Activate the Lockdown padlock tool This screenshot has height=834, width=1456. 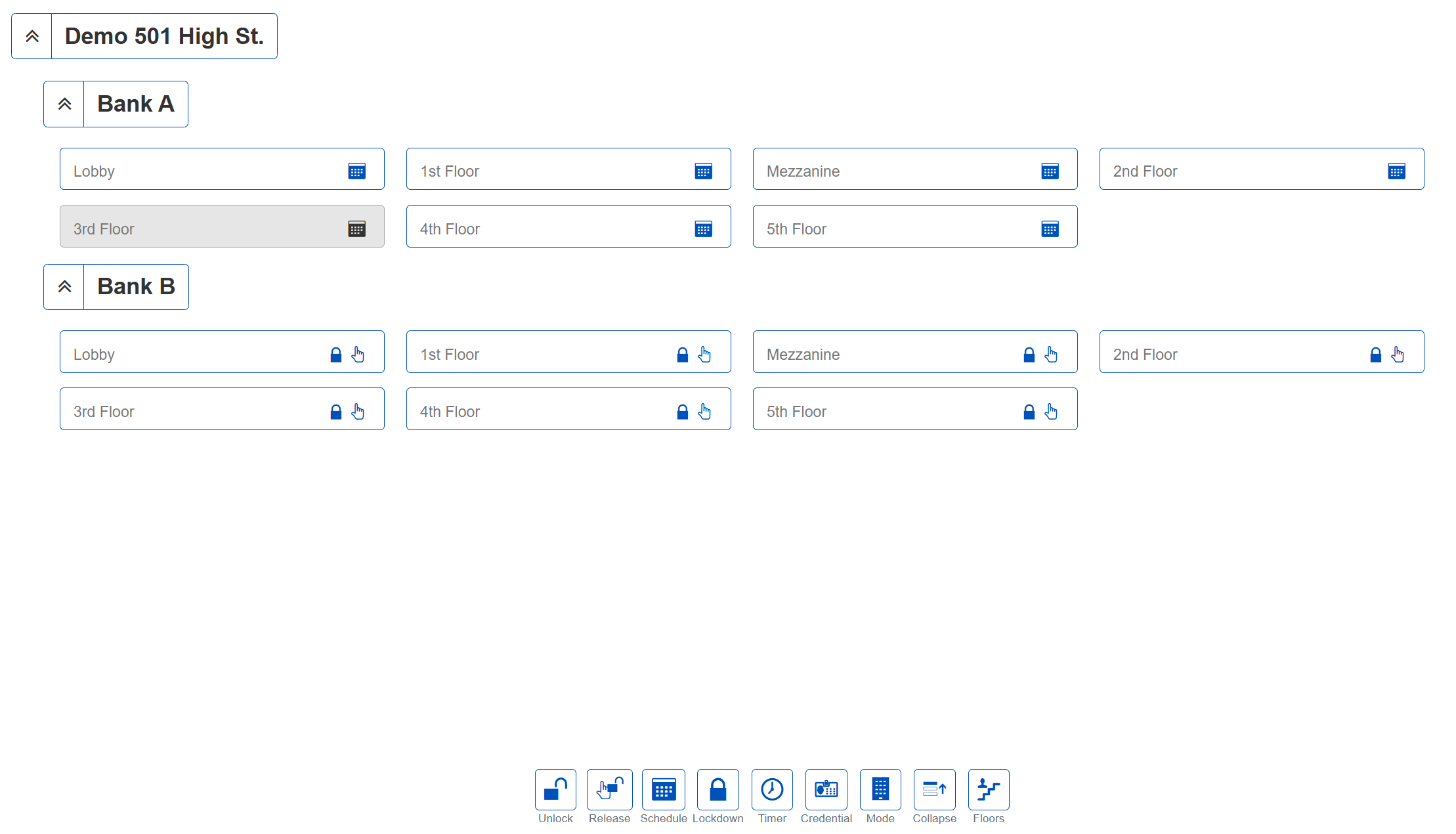click(717, 789)
